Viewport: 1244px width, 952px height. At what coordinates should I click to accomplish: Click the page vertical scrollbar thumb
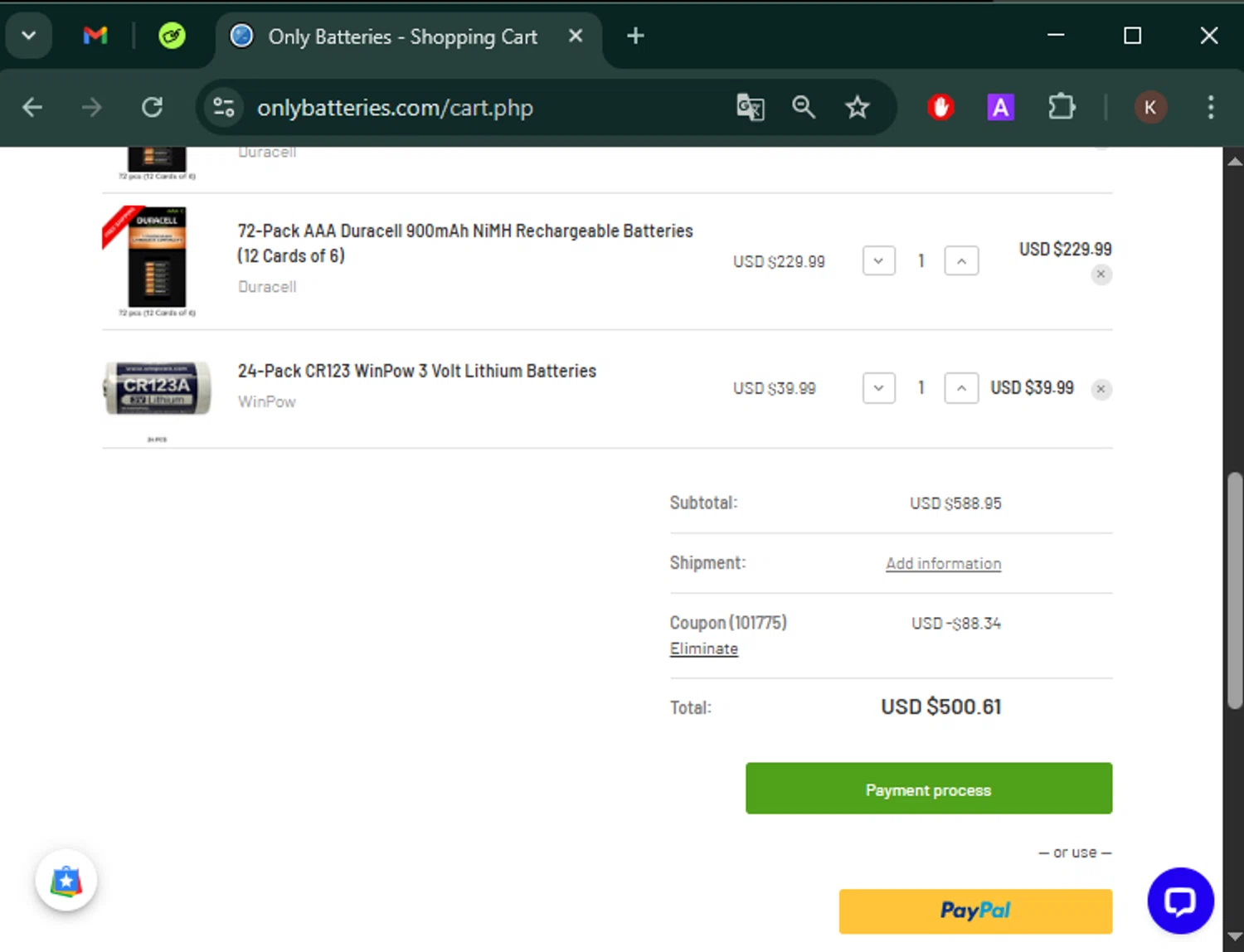pyautogui.click(x=1235, y=590)
